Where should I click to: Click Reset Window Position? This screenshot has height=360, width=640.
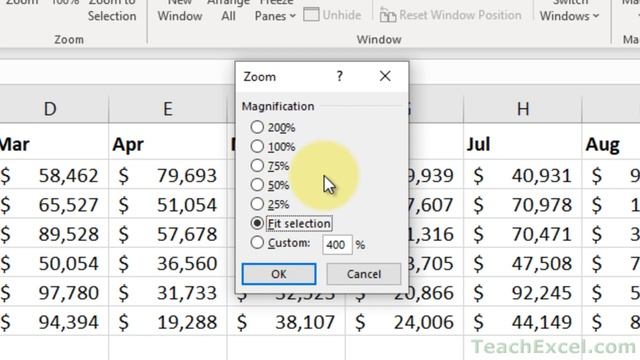coord(451,15)
